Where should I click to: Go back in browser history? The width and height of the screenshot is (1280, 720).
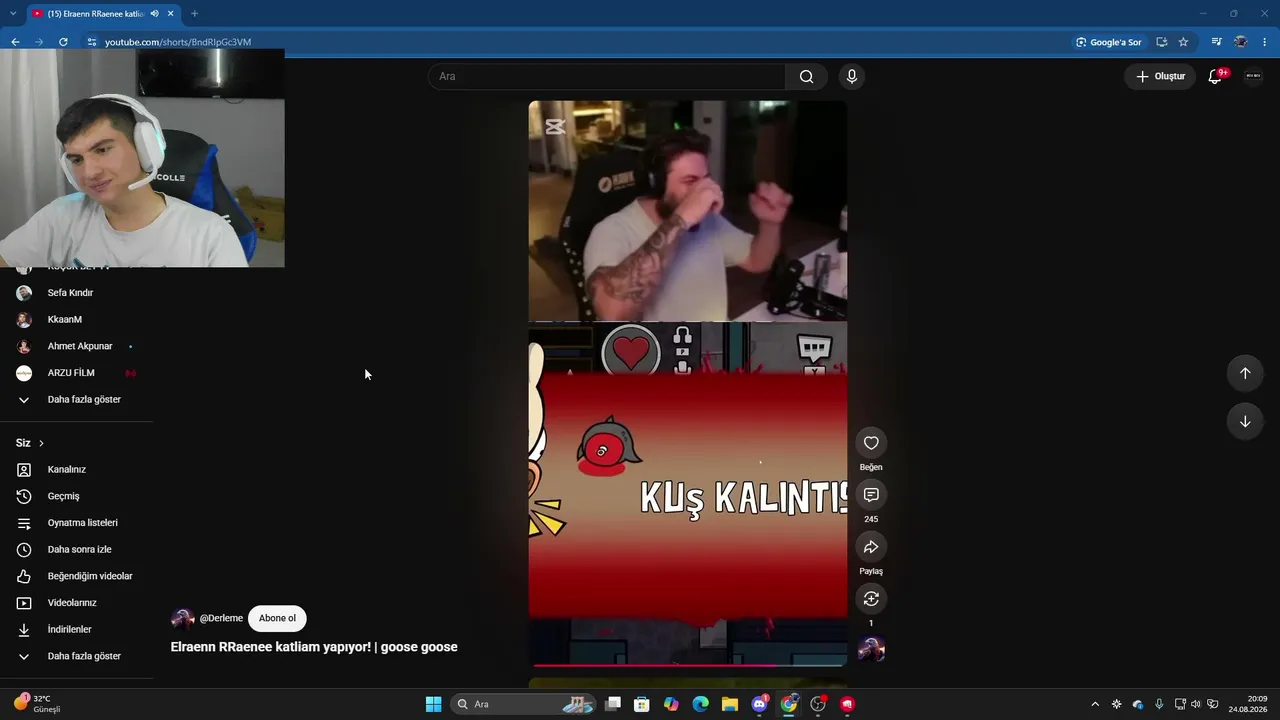click(15, 42)
